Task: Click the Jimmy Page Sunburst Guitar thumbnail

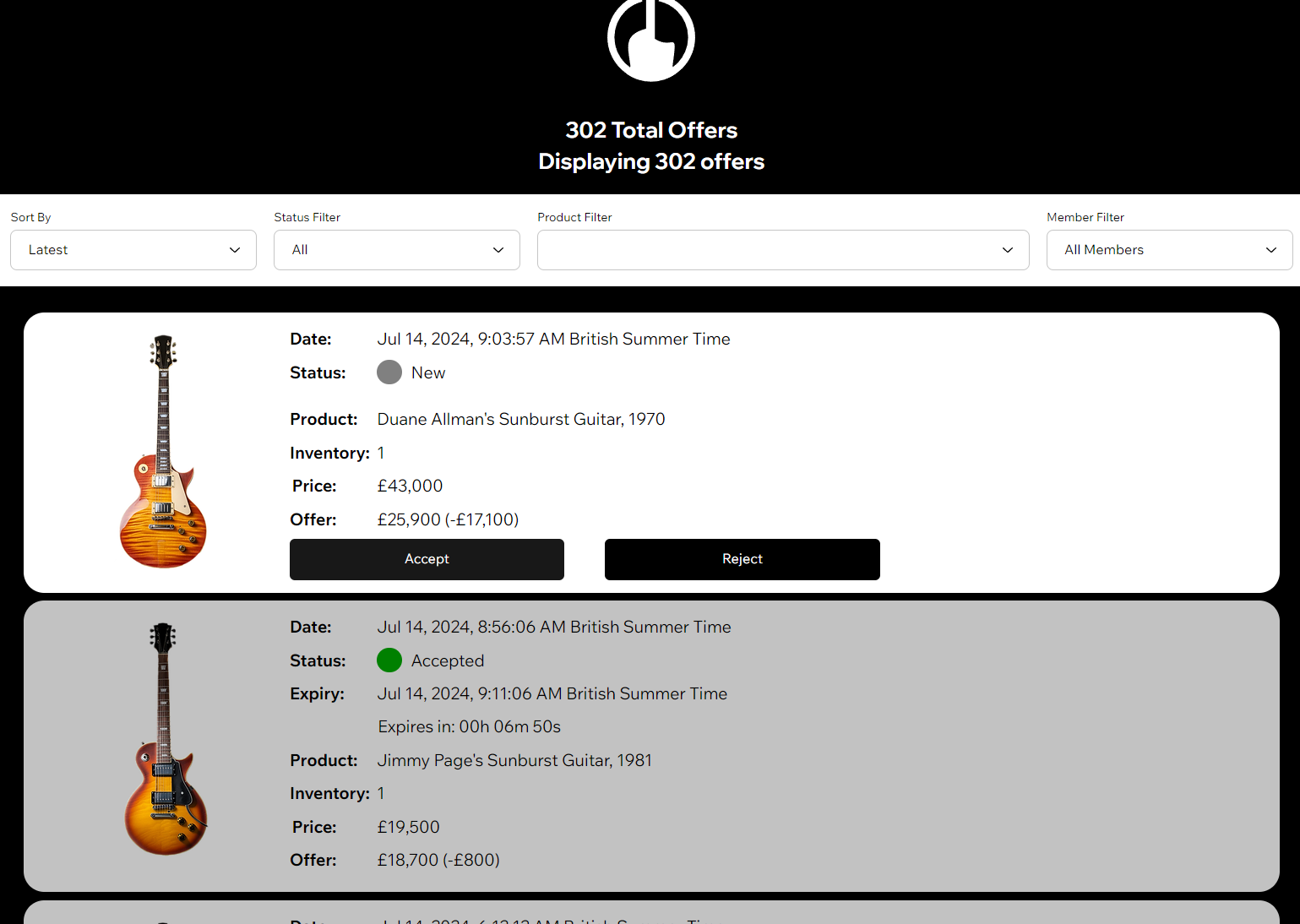Action: point(165,739)
